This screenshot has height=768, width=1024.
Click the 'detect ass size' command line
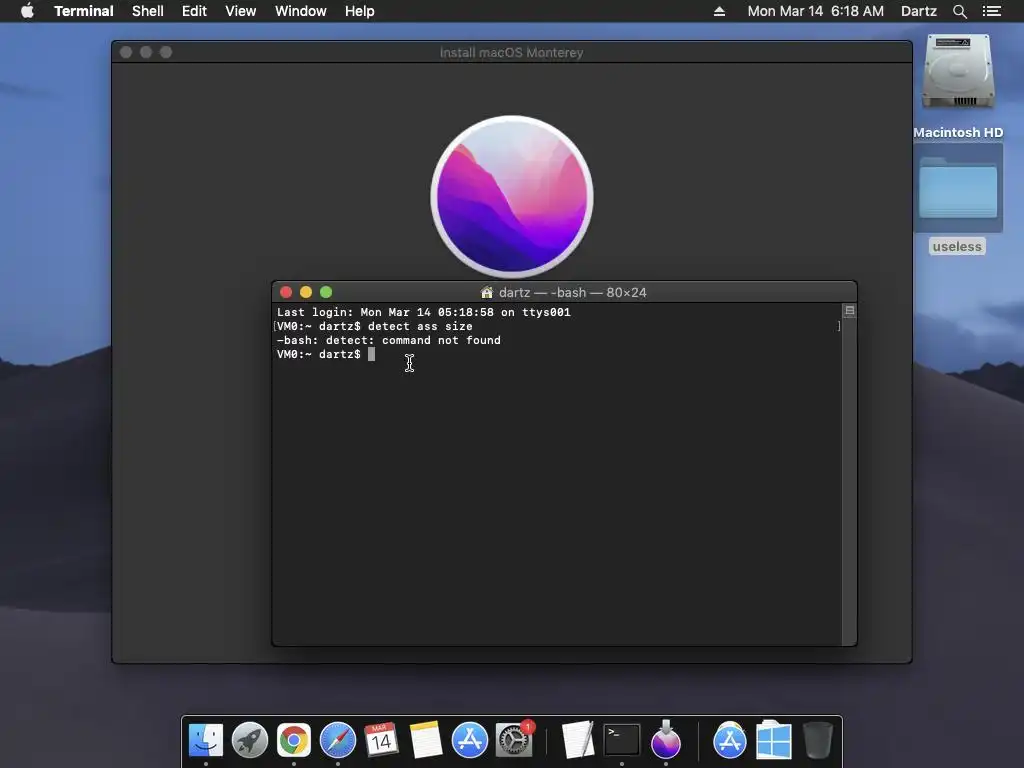pyautogui.click(x=374, y=326)
